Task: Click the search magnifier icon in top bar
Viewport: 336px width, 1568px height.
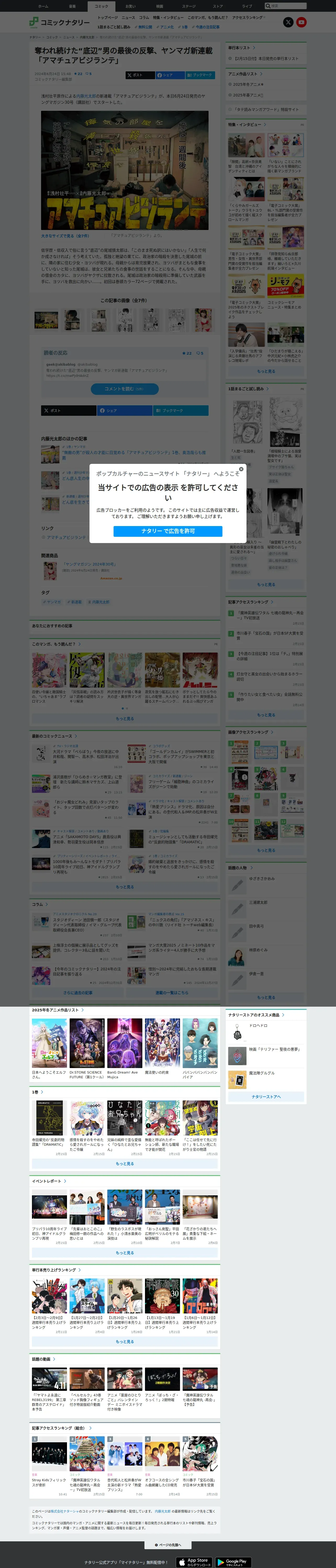Action: 268,6
